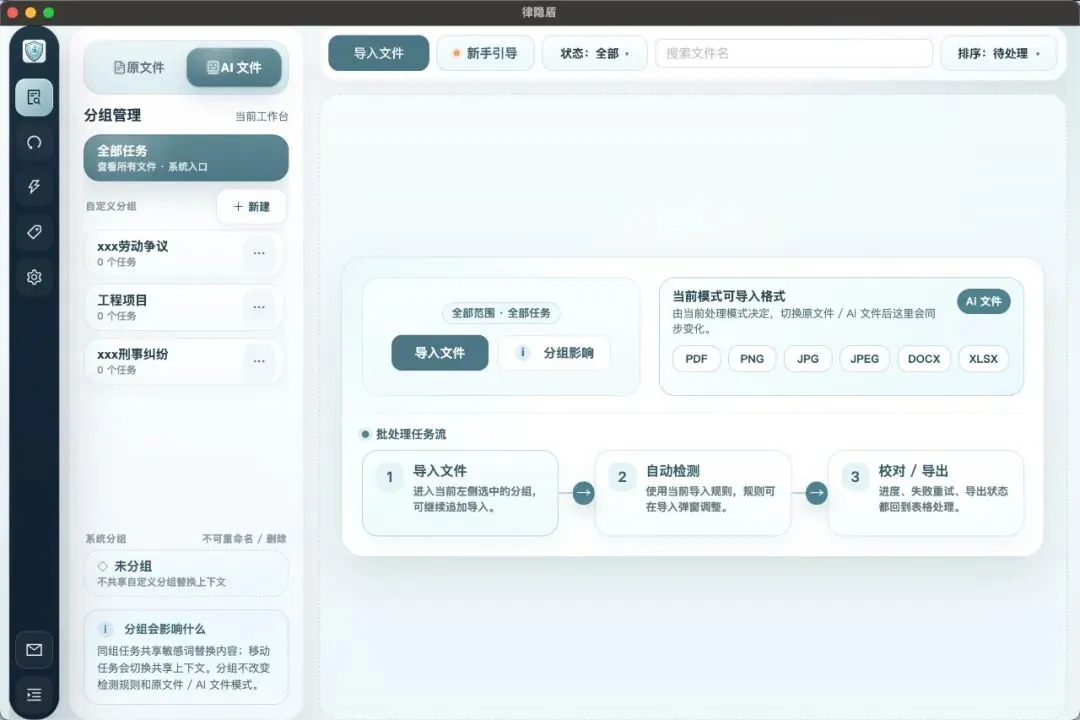Image resolution: width=1080 pixels, height=720 pixels.
Task: Click the list indent icon in sidebar
Action: 34,695
